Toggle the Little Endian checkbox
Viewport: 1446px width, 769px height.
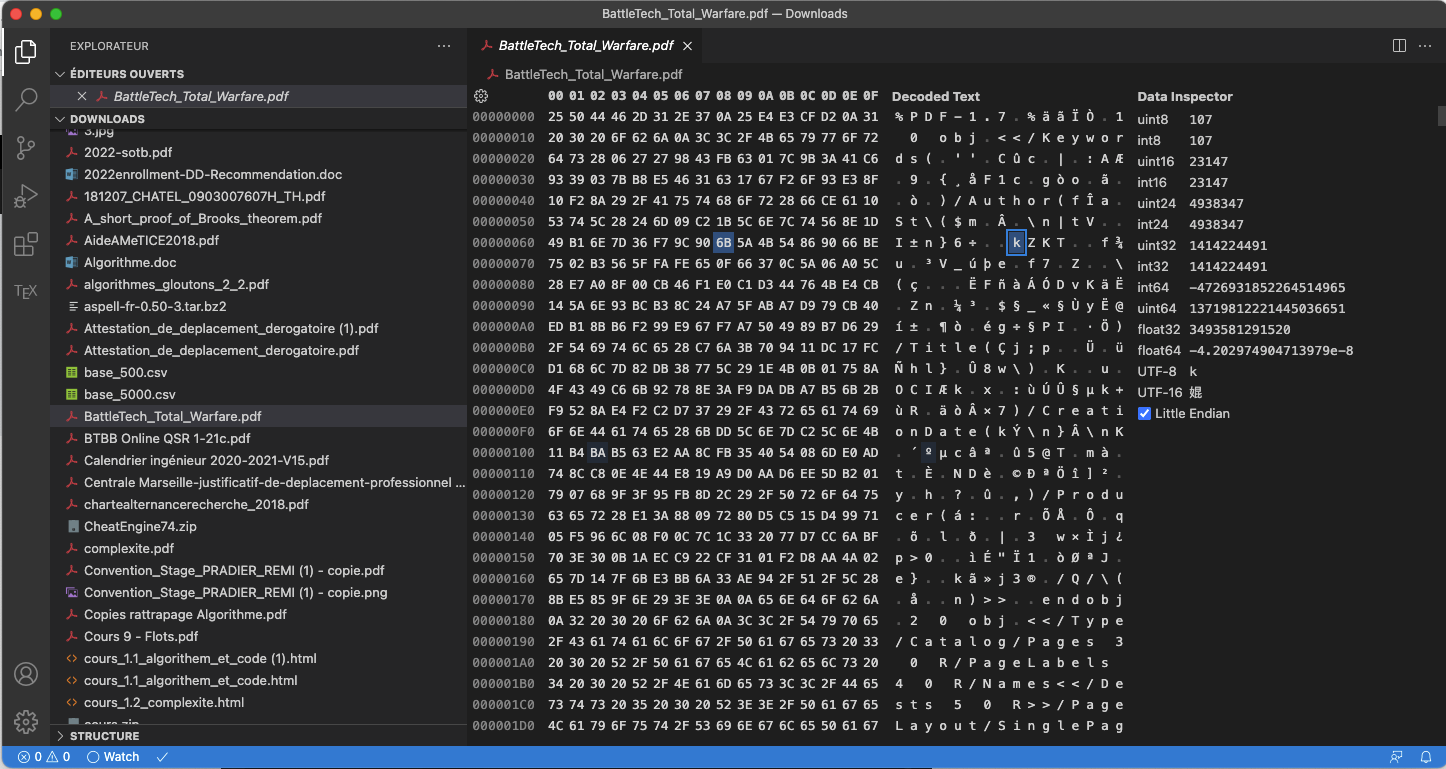tap(1145, 414)
